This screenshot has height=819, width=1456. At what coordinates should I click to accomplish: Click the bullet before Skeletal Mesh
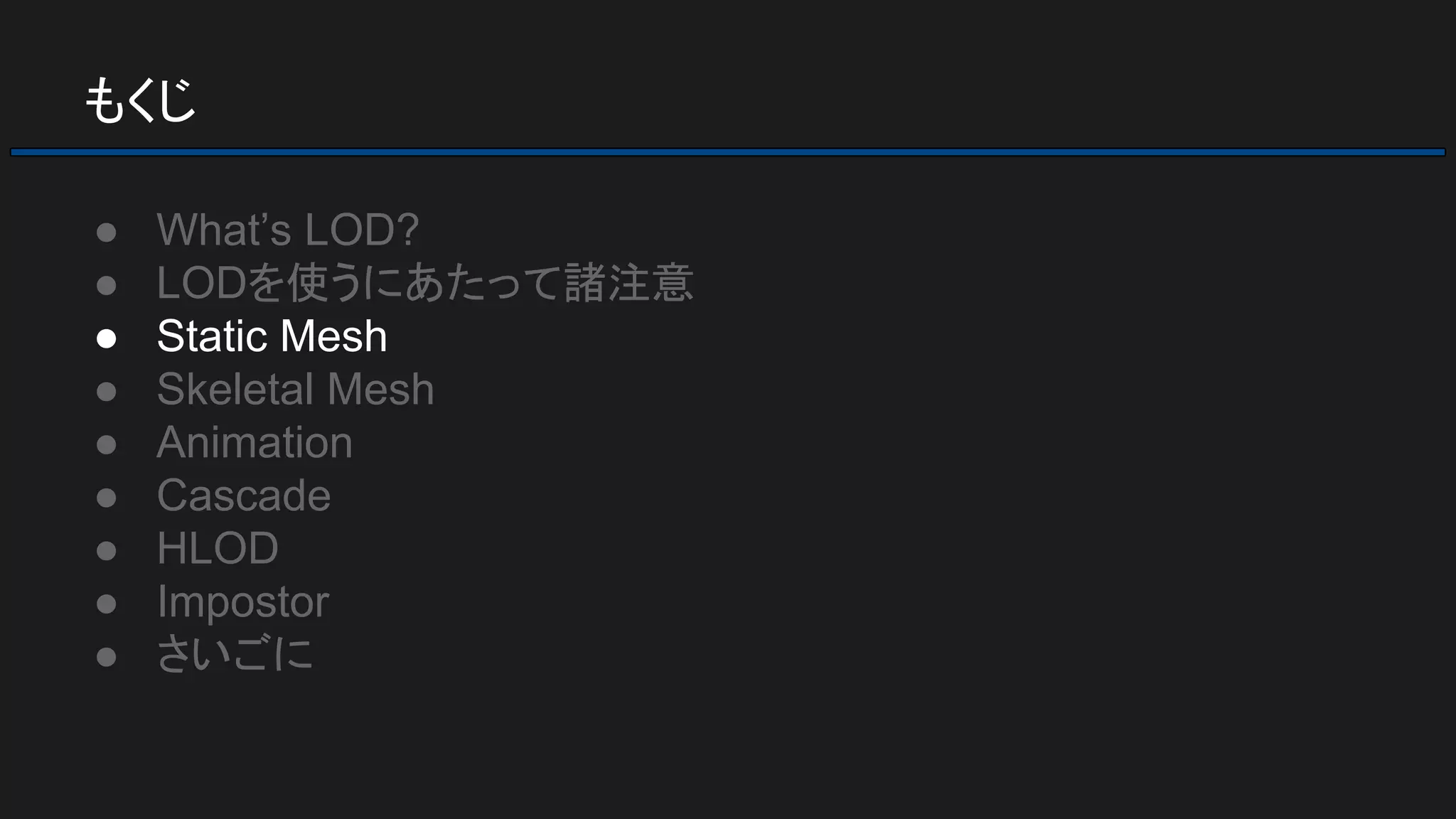pyautogui.click(x=107, y=392)
